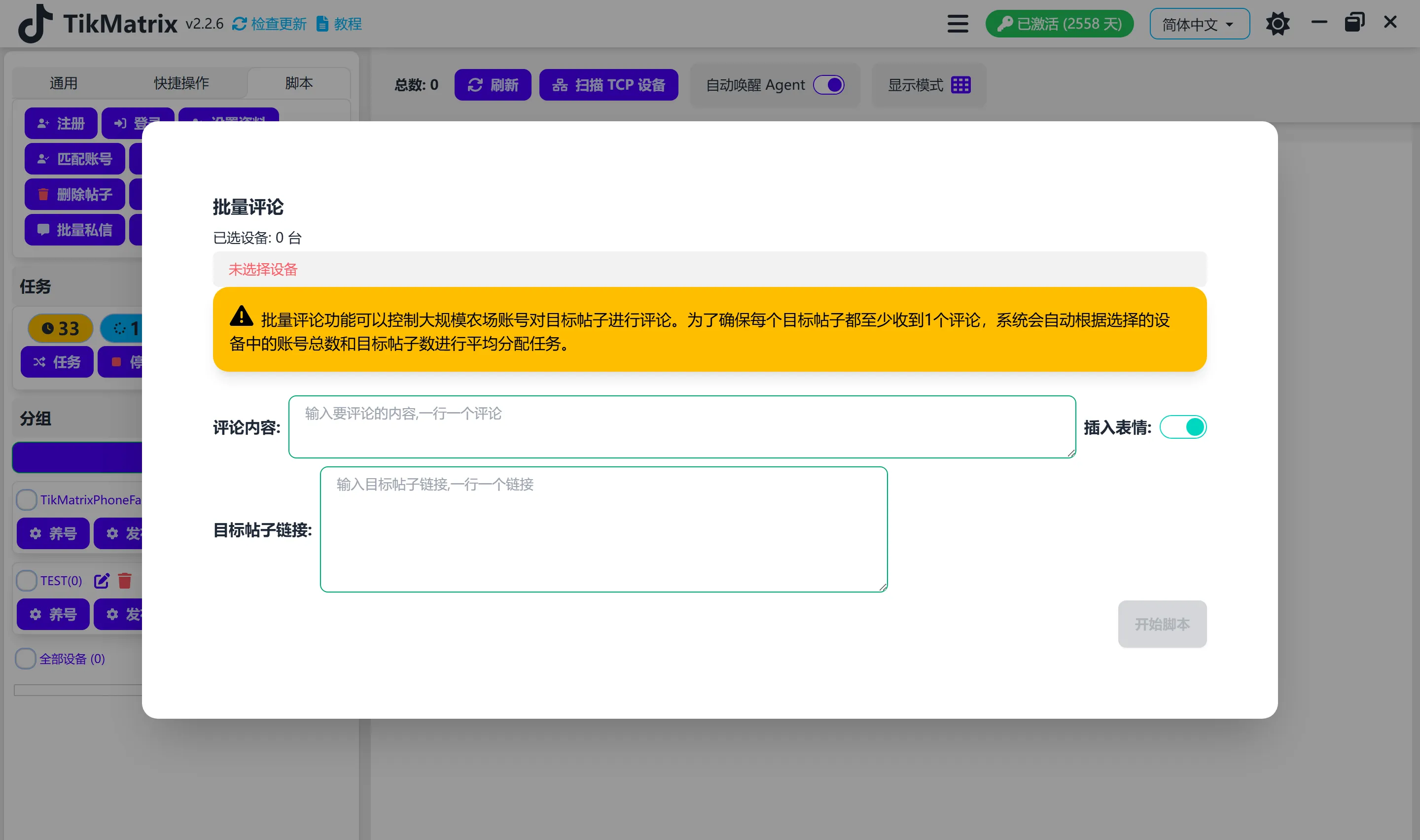1420x840 pixels.
Task: Click the display mode grid icon
Action: tap(960, 85)
